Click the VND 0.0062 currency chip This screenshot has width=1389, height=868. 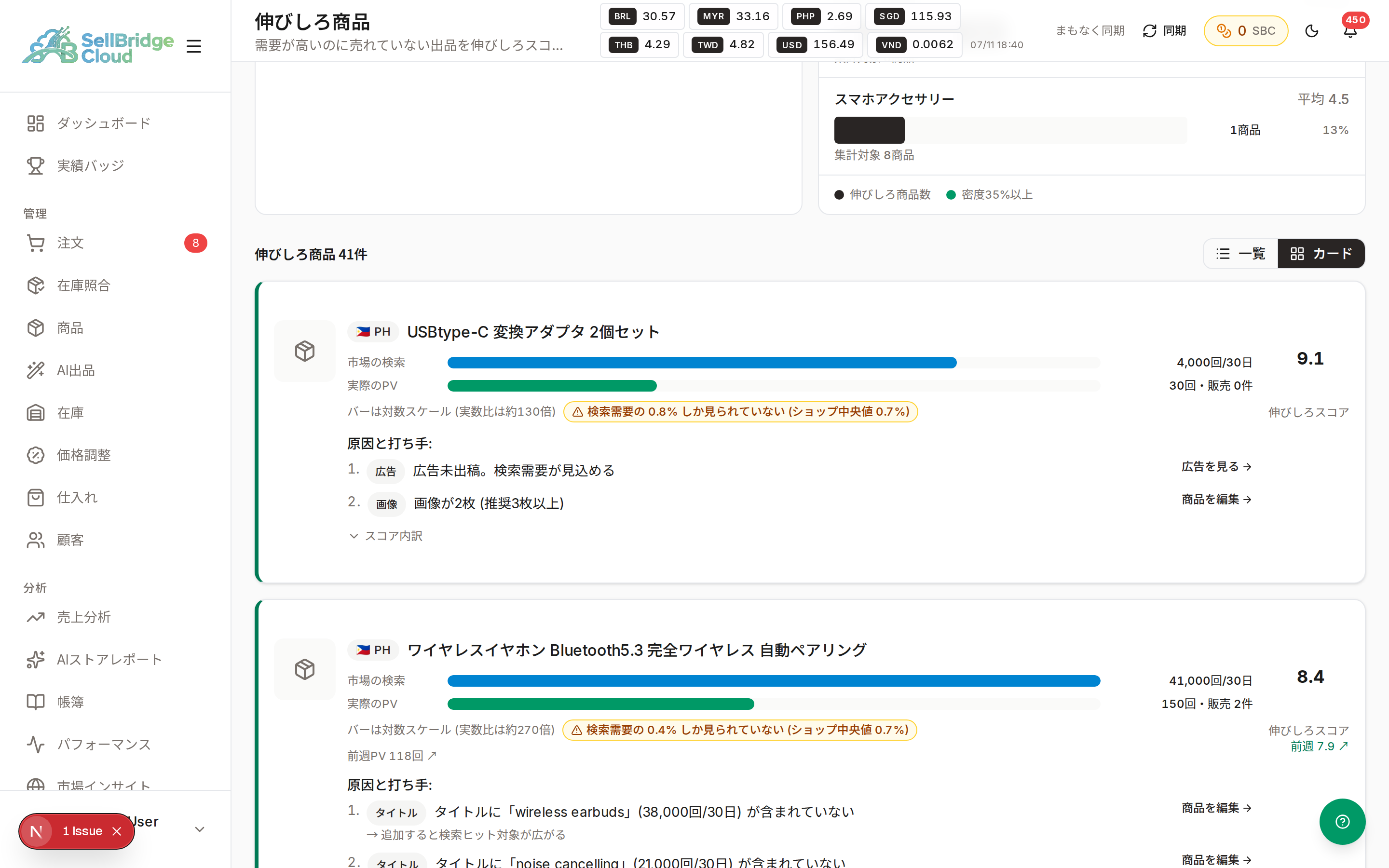point(914,45)
